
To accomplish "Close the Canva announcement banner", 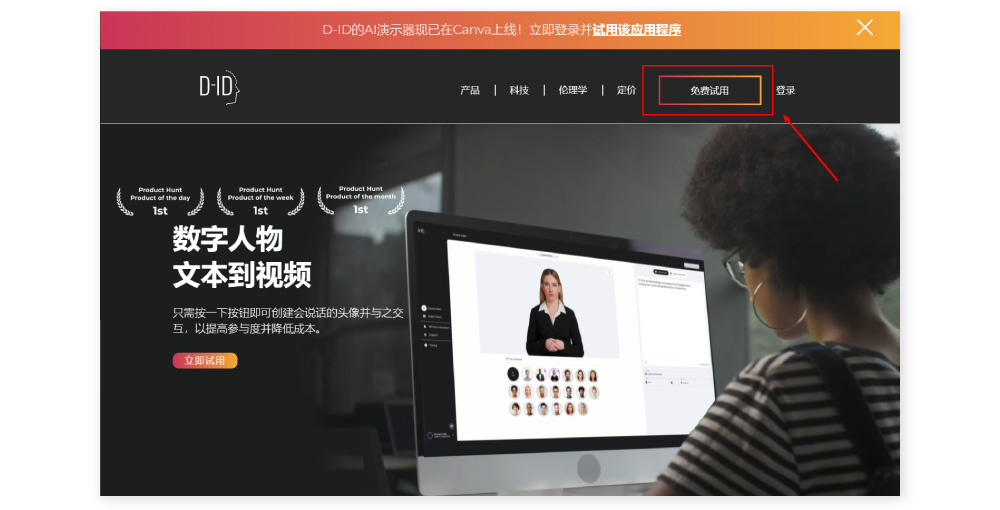I will pyautogui.click(x=864, y=27).
